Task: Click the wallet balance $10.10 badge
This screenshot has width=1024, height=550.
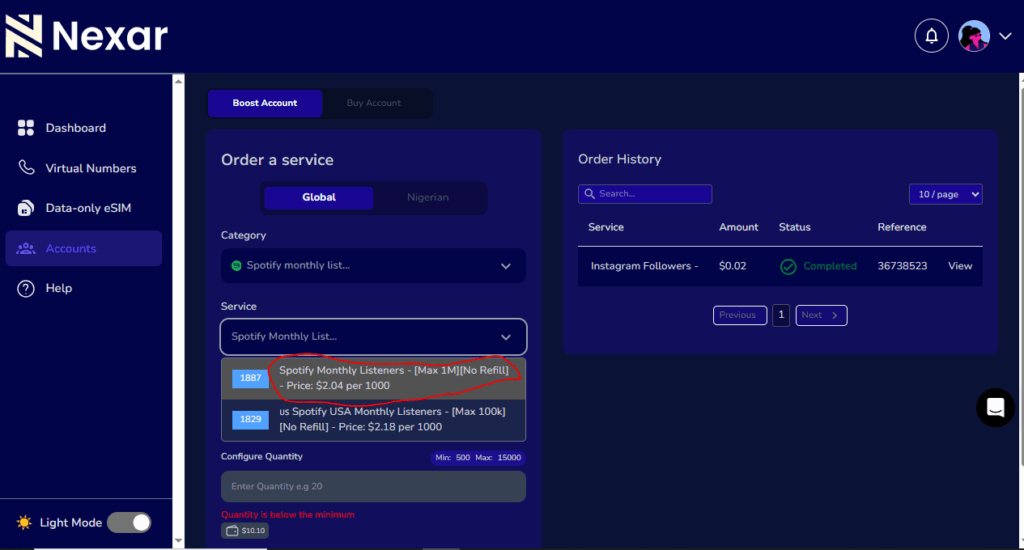Action: (x=245, y=531)
